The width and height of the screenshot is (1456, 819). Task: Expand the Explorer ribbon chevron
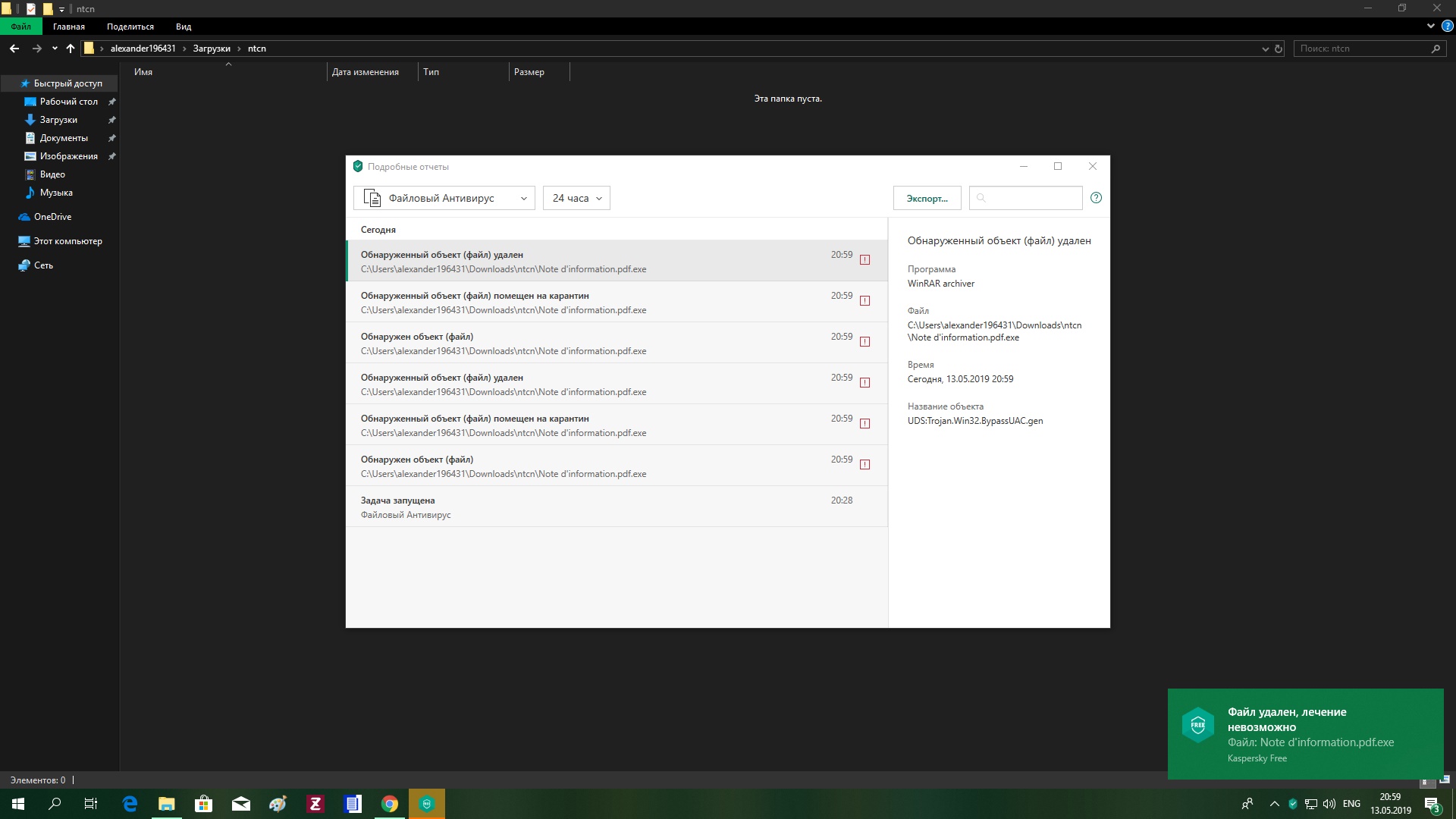click(x=1430, y=26)
